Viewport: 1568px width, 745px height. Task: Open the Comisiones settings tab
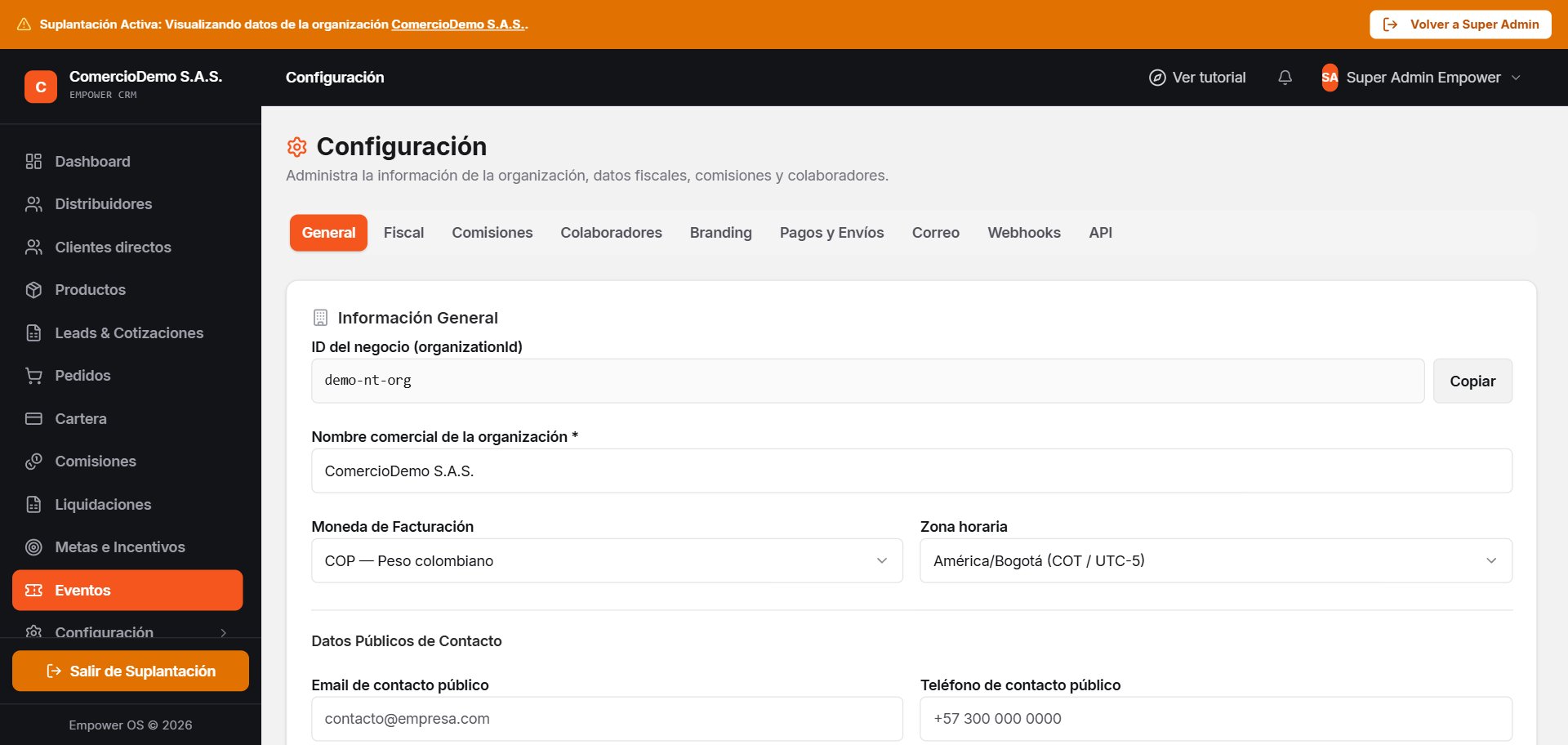tap(492, 233)
